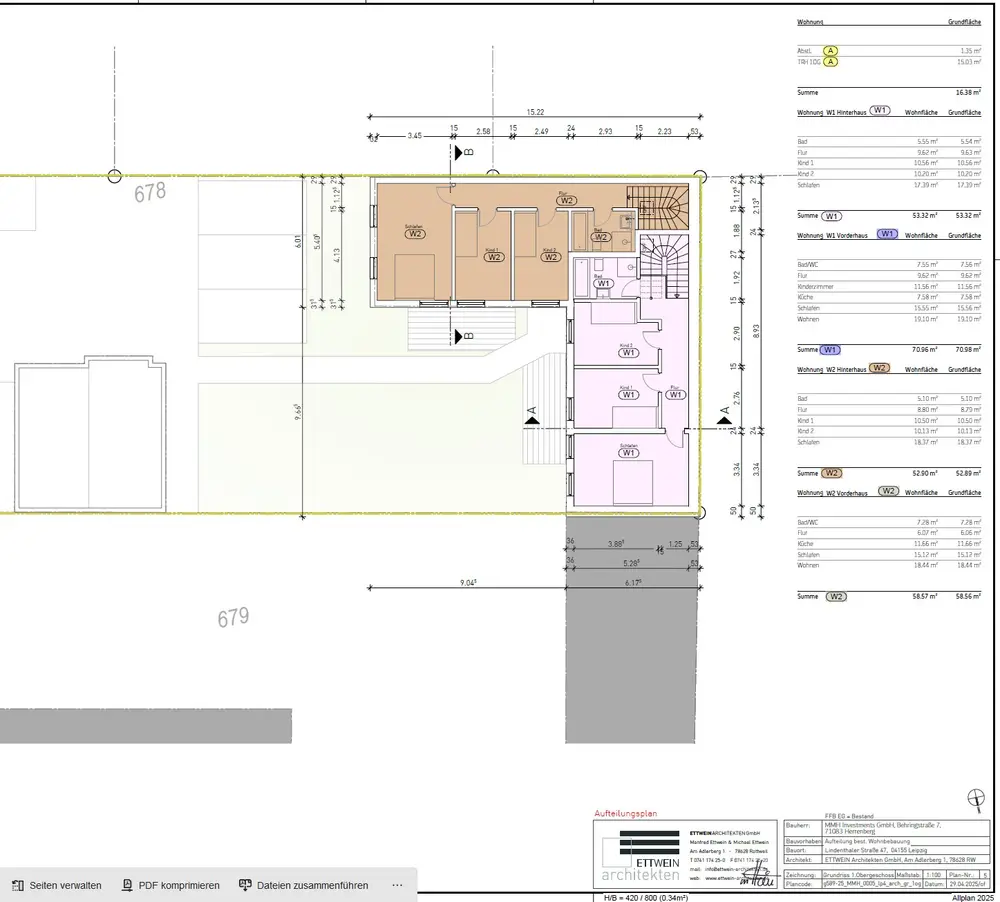The width and height of the screenshot is (1000, 902).
Task: Click the right section marker A
Action: point(724,416)
